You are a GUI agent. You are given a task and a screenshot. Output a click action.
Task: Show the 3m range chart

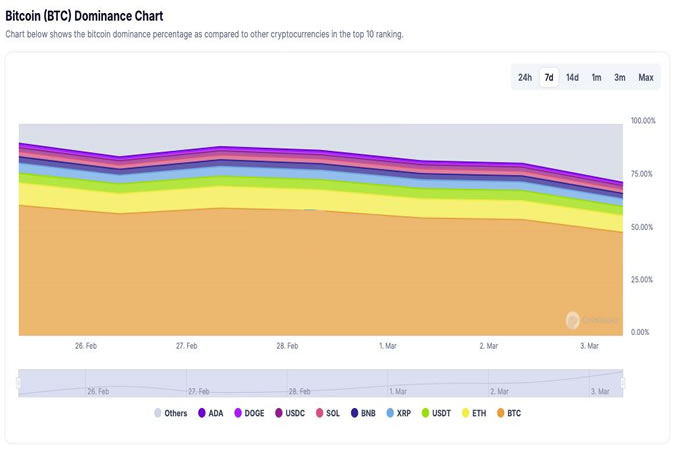click(x=620, y=78)
